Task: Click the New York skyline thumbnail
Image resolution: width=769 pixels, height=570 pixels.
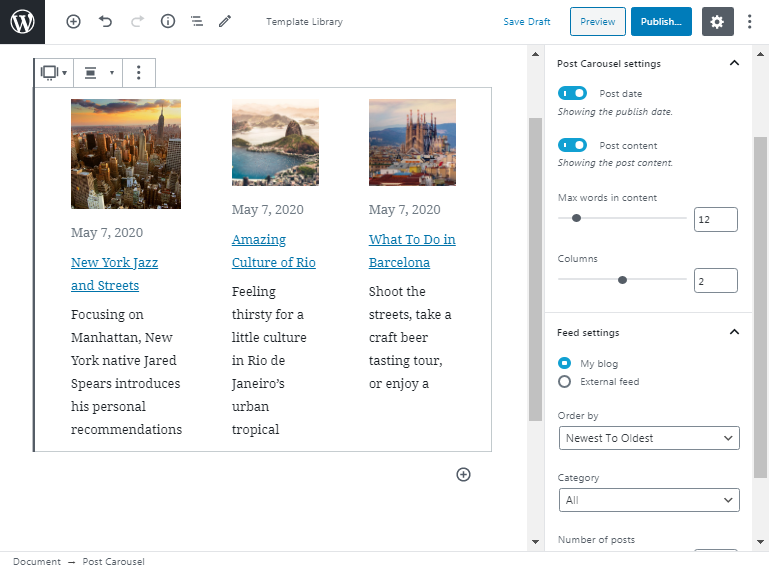Action: (126, 154)
